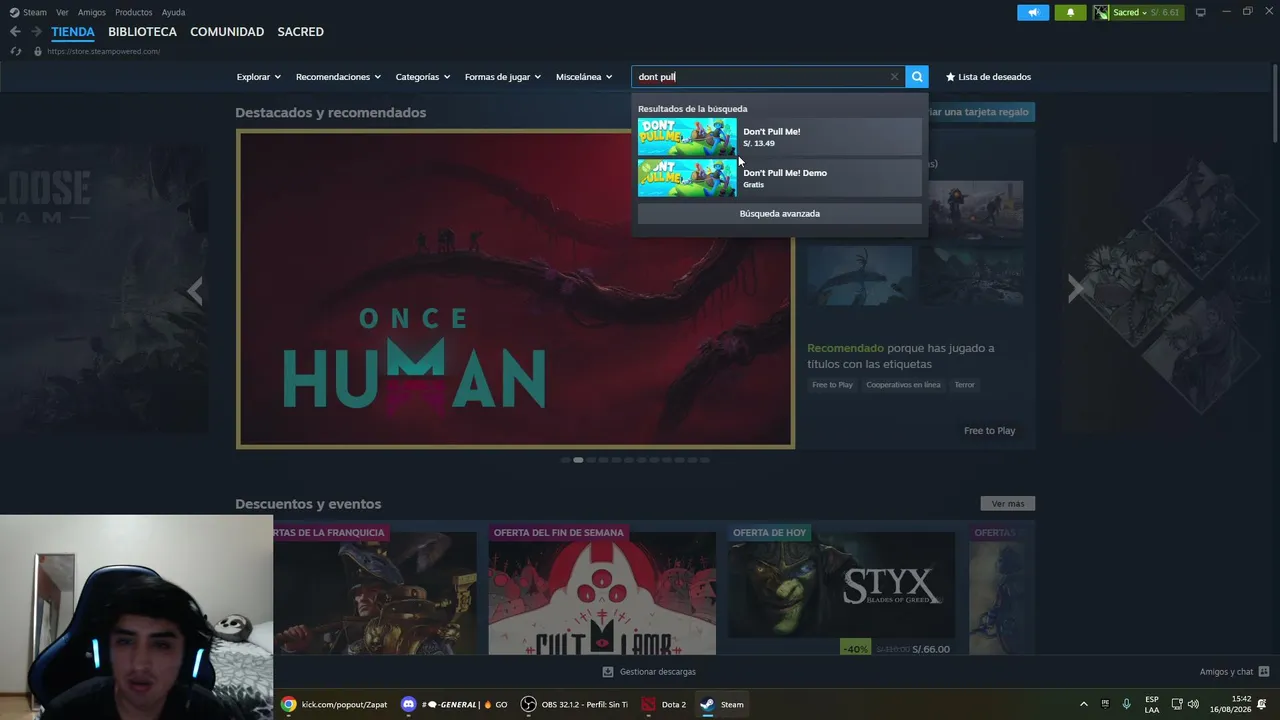Click the Sacred profile avatar
Image resolution: width=1280 pixels, height=720 pixels.
tap(1101, 12)
